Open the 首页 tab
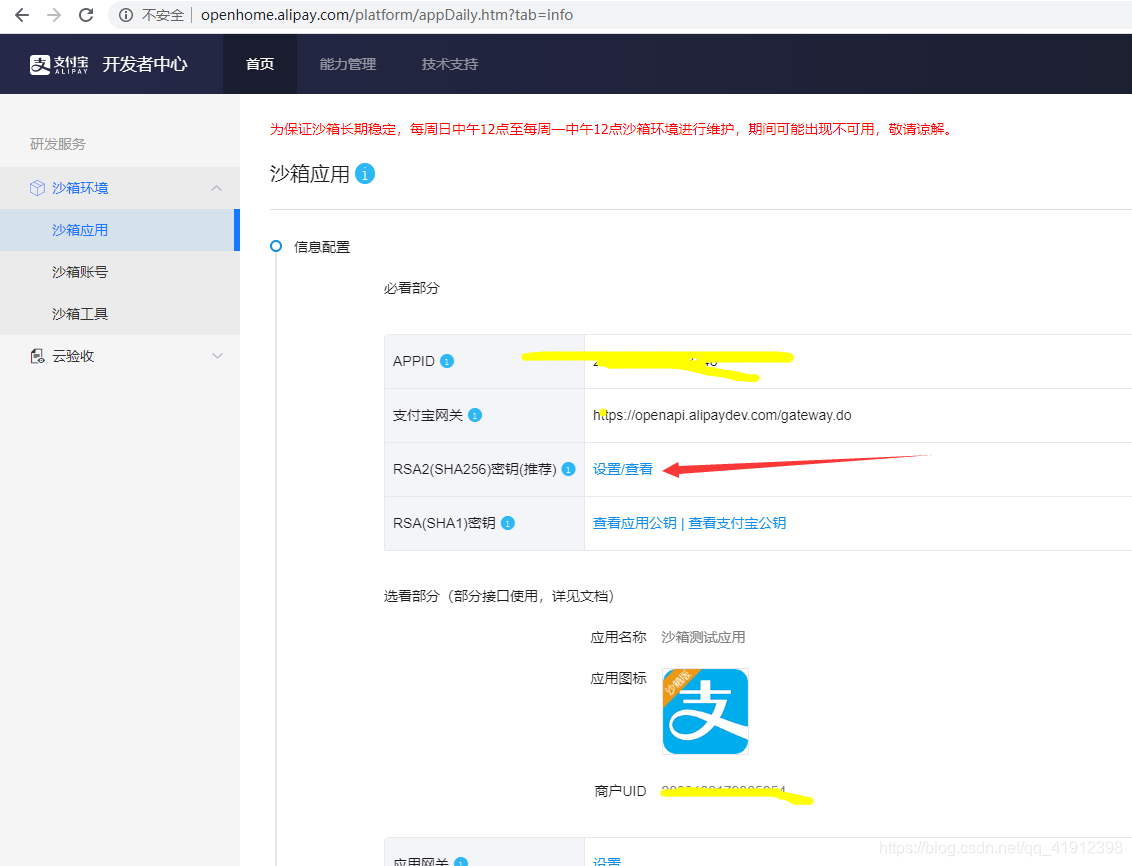 coord(260,64)
